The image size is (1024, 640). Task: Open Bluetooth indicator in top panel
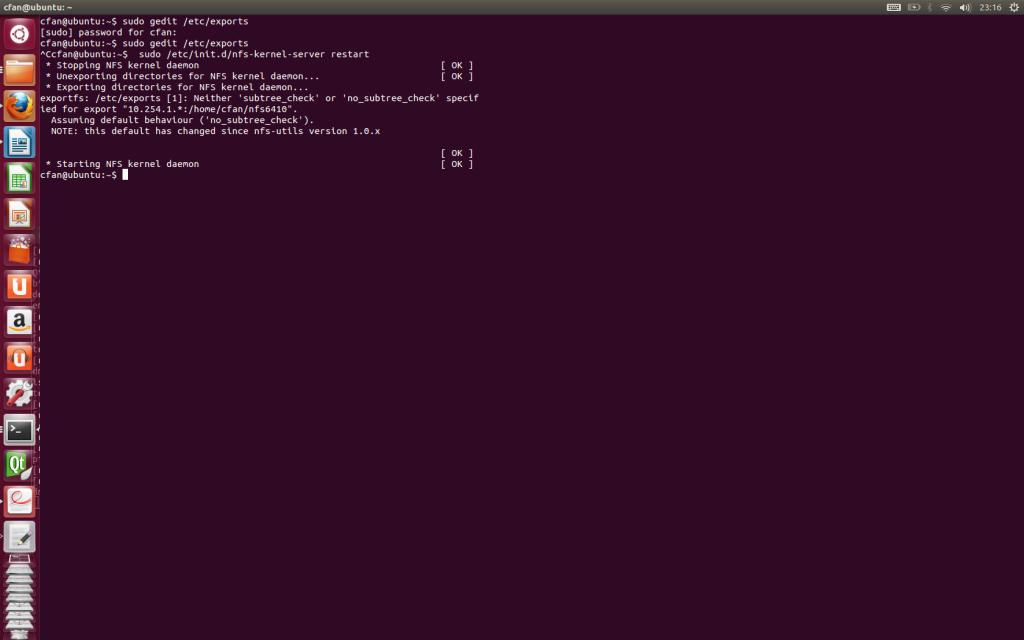click(x=929, y=7)
